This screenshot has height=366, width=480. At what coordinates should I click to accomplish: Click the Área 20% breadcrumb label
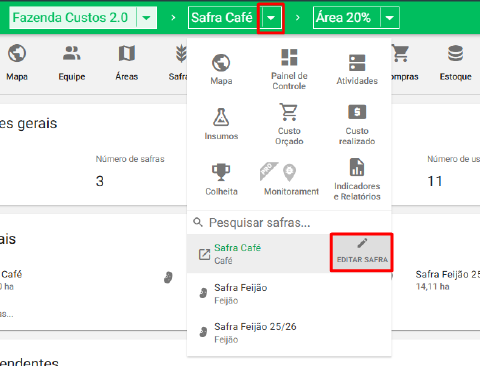[x=343, y=17]
